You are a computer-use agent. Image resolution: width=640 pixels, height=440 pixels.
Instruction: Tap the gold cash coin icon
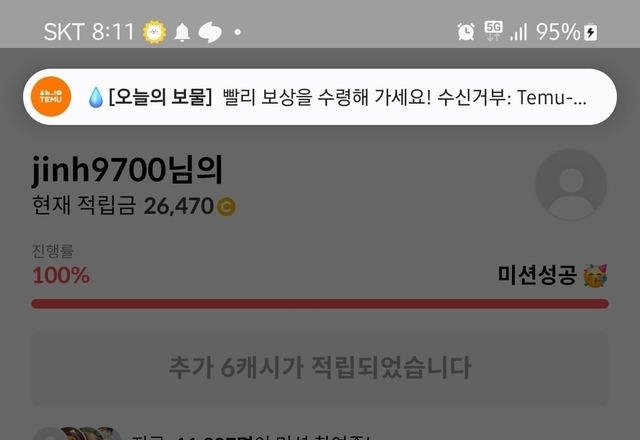(x=226, y=207)
